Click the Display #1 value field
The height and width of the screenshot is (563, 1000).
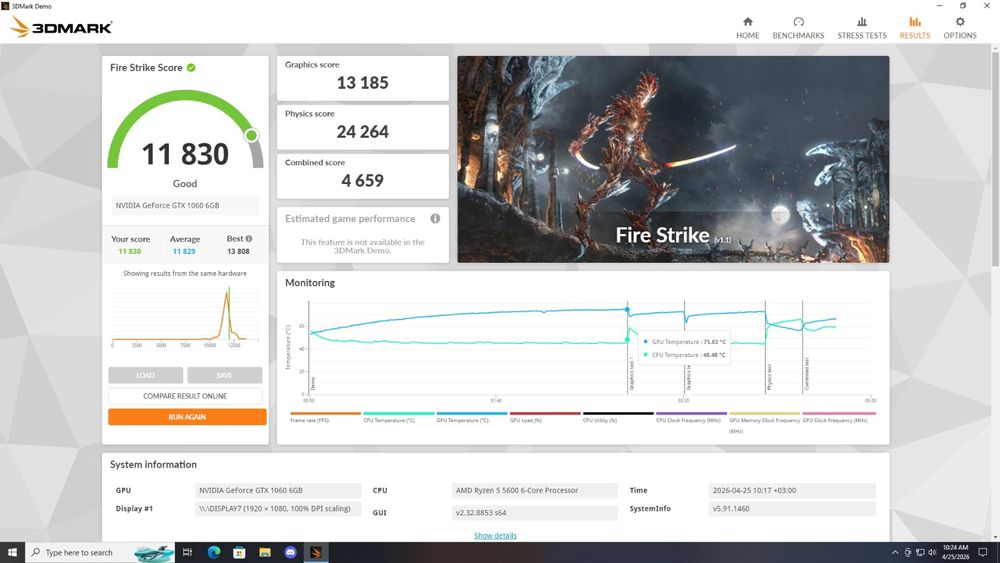pyautogui.click(x=278, y=509)
